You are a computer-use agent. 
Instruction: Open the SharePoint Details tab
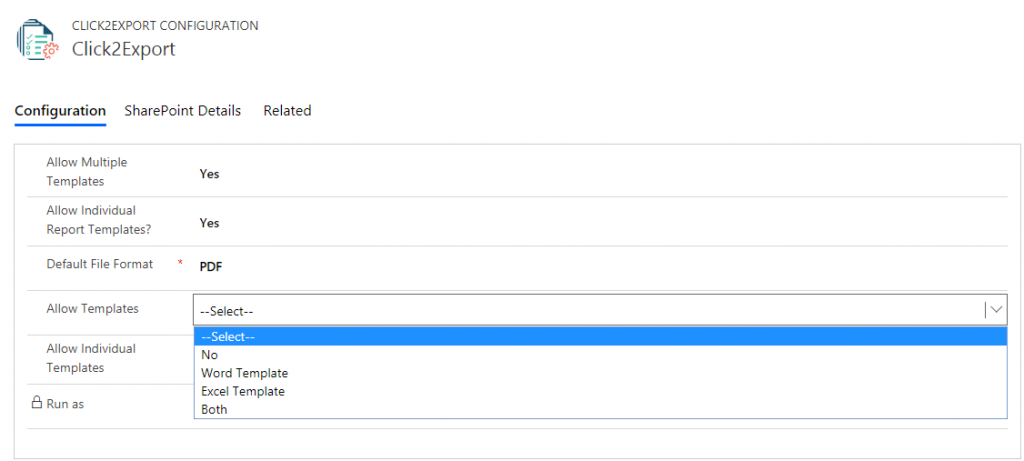(183, 111)
